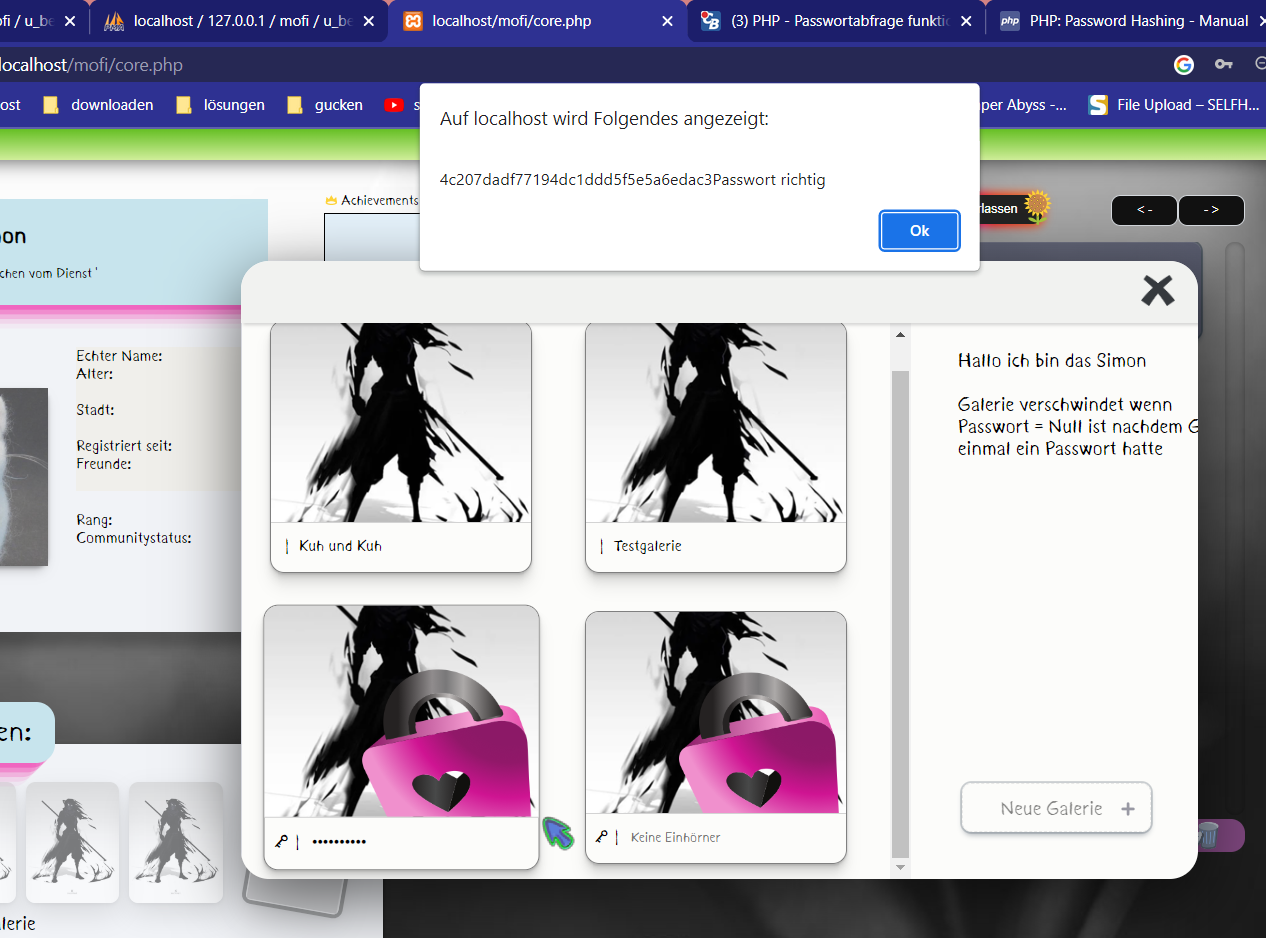Open the locked Keine Einhörner gallery
The image size is (1266, 938).
click(716, 737)
